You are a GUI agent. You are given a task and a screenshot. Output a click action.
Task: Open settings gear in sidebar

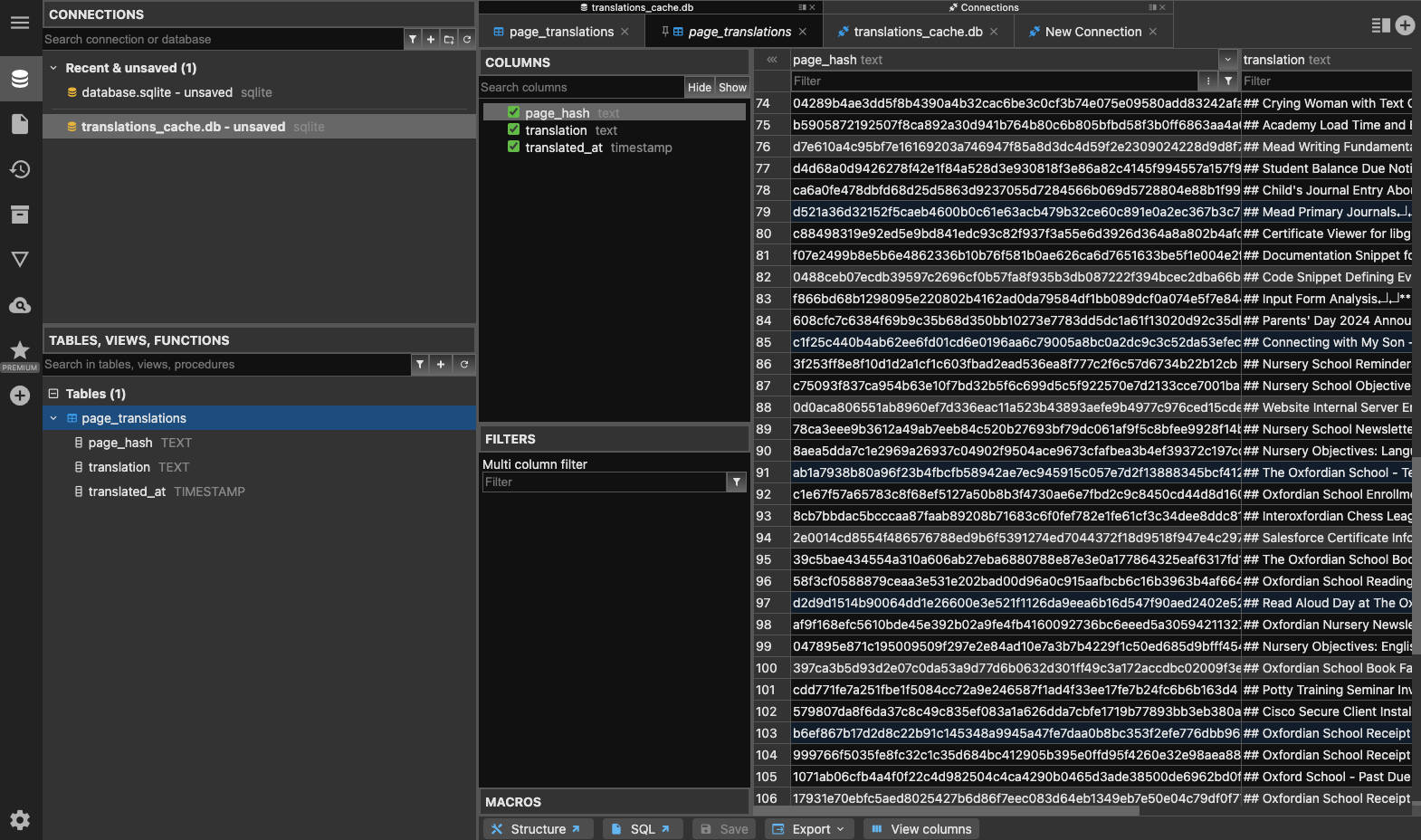20,820
